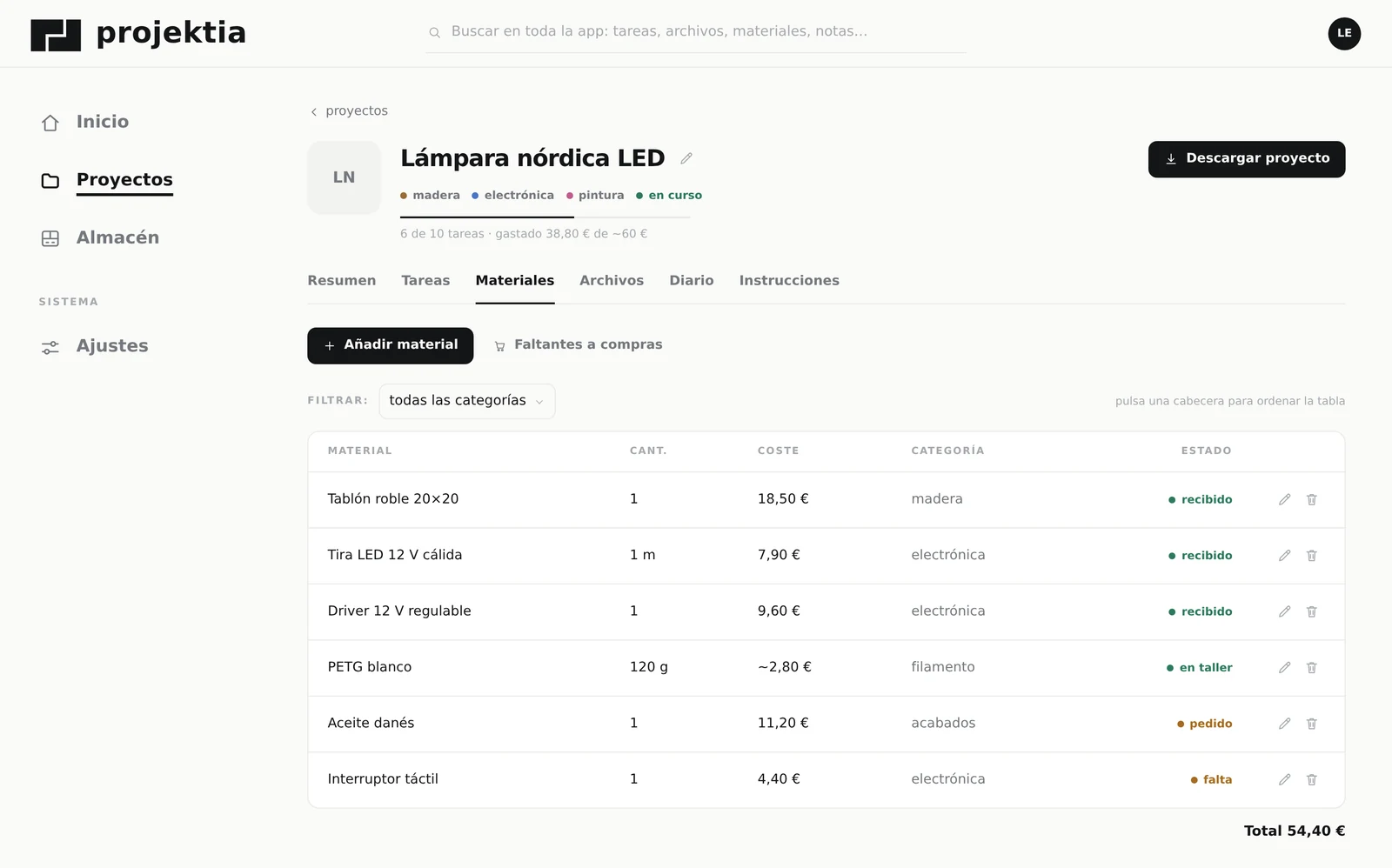This screenshot has height=868, width=1392.
Task: Switch to the Diario tab
Action: [x=692, y=280]
